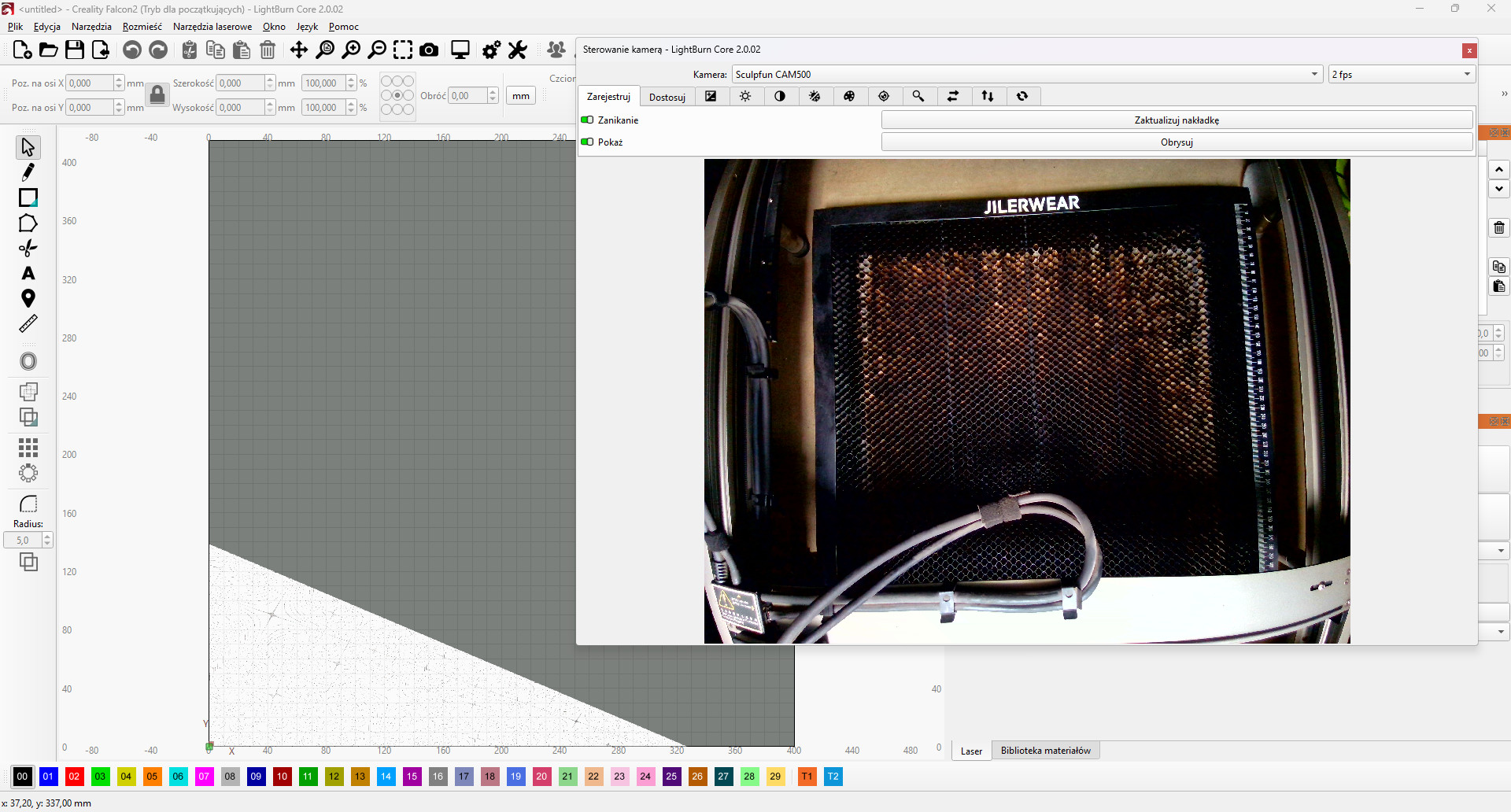1511x812 pixels.
Task: Click the zoom in magnifier icon
Action: (x=351, y=50)
